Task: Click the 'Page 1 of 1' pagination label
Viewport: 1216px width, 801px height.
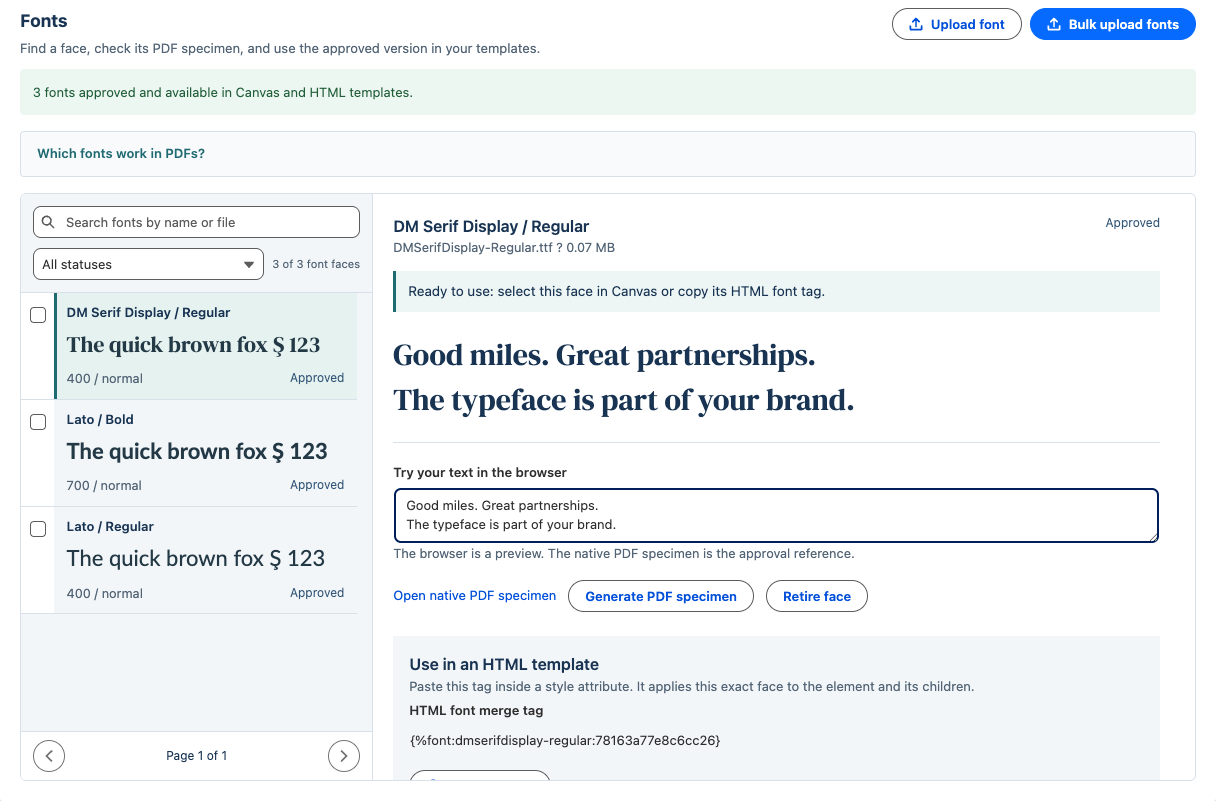Action: 197,756
